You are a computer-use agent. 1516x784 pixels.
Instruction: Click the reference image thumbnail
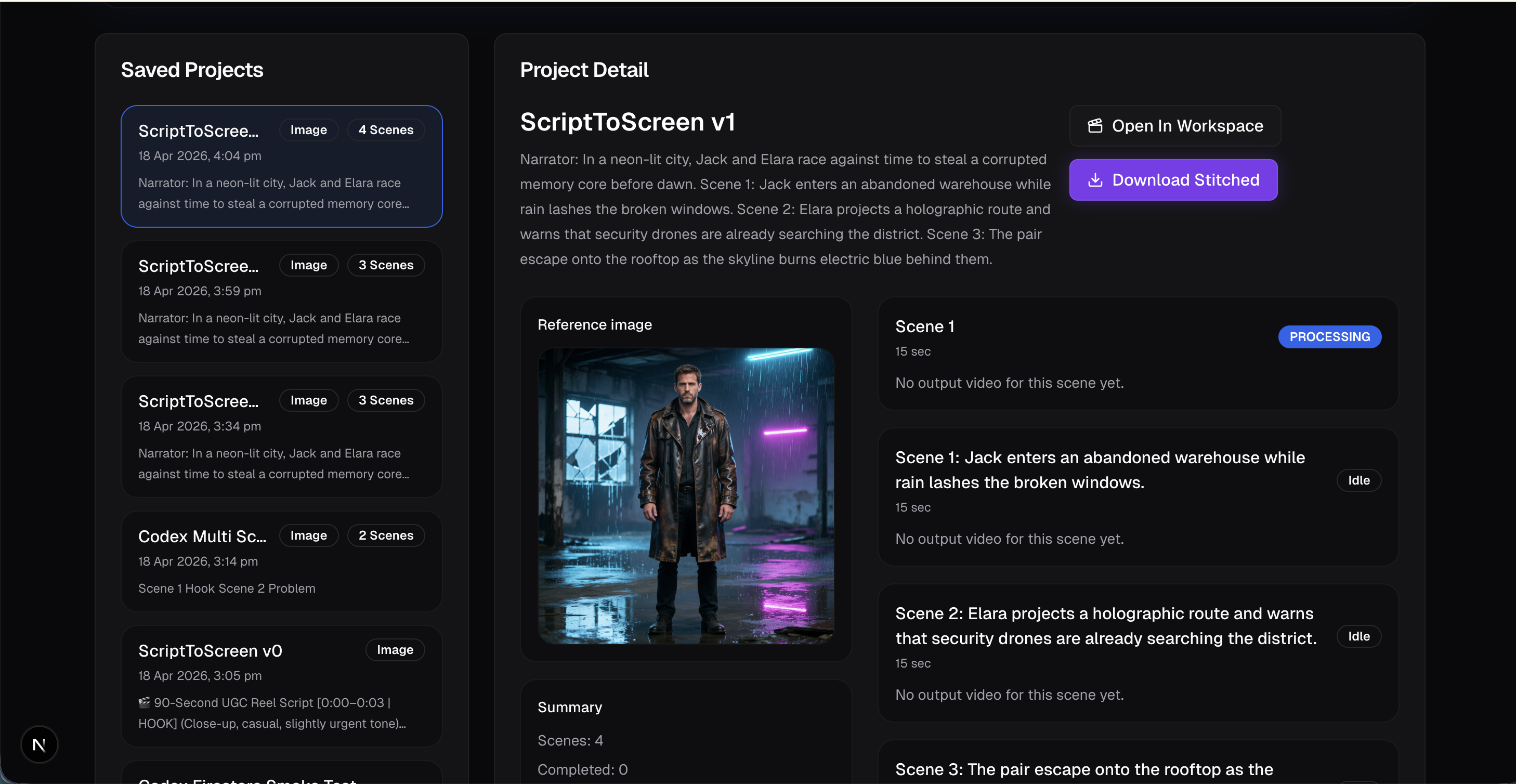click(x=686, y=495)
